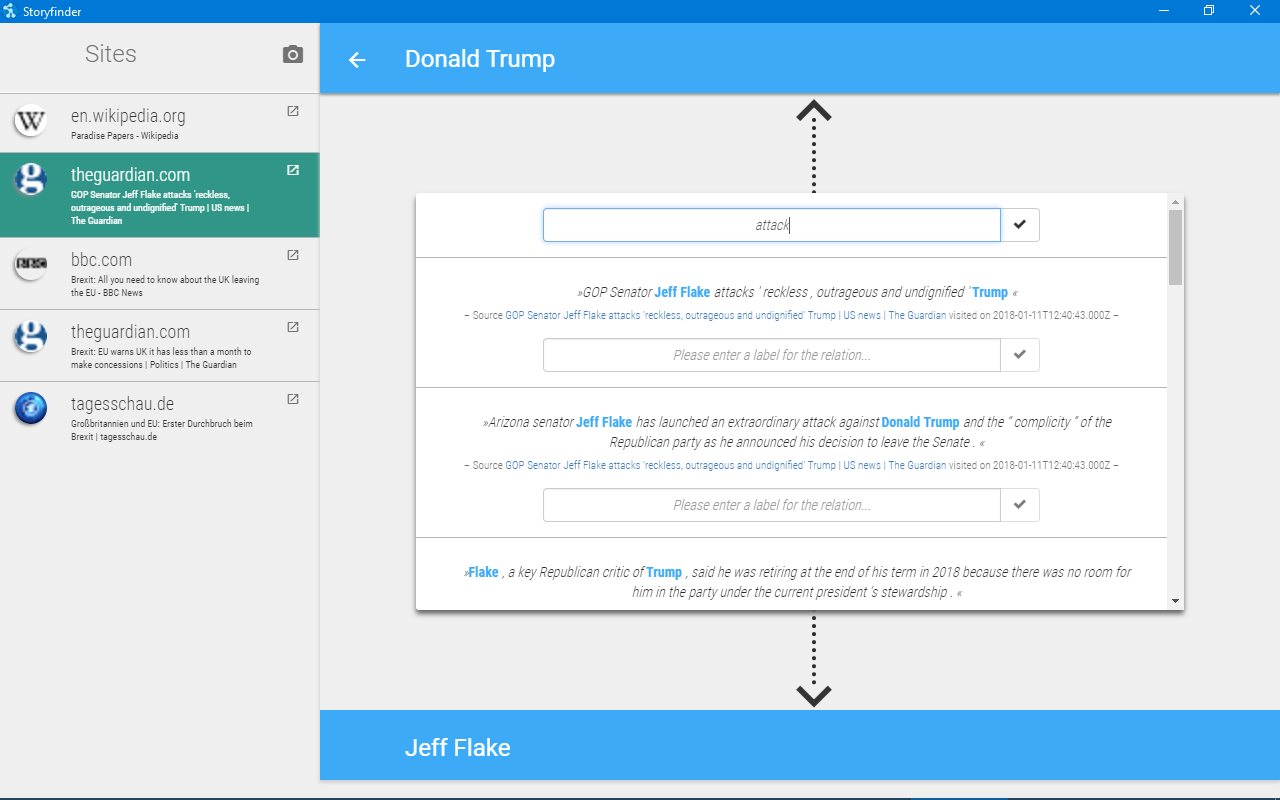
Task: Click the scrollbar down arrow
Action: click(x=1175, y=601)
